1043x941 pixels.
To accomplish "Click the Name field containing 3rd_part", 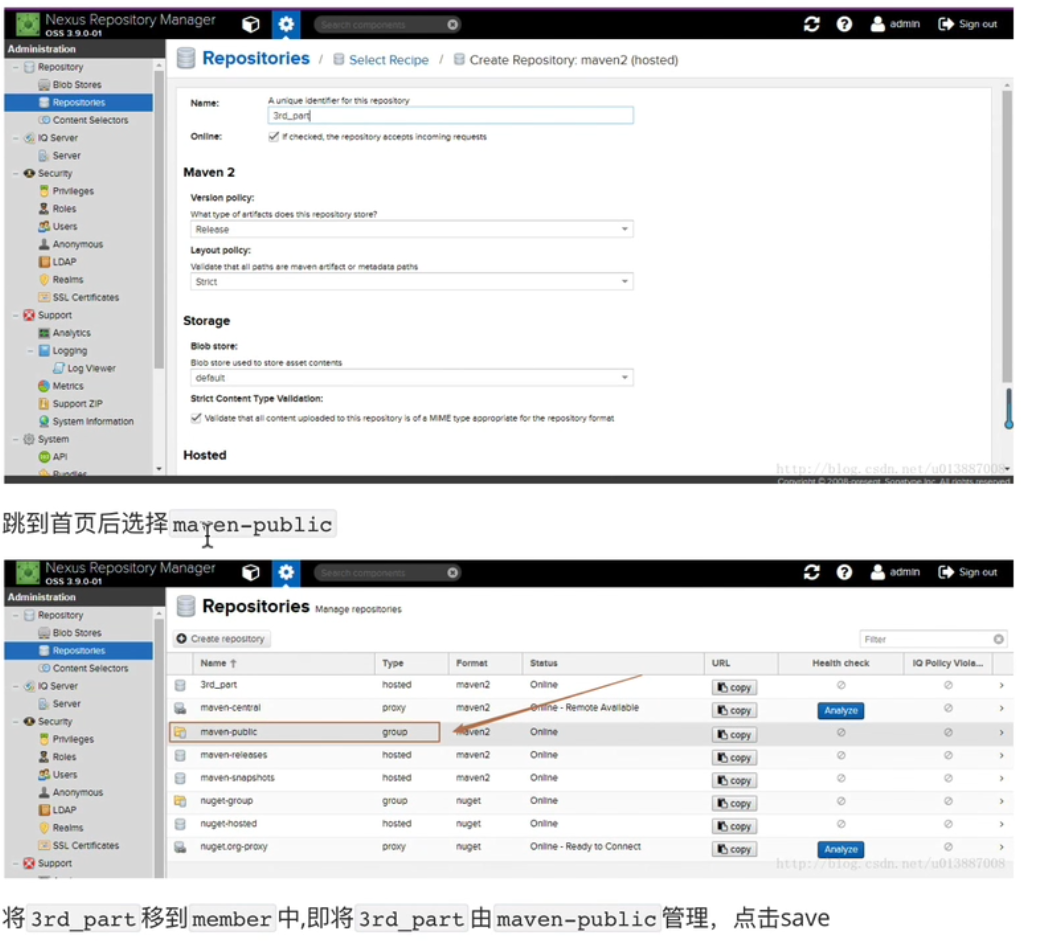I will click(450, 116).
